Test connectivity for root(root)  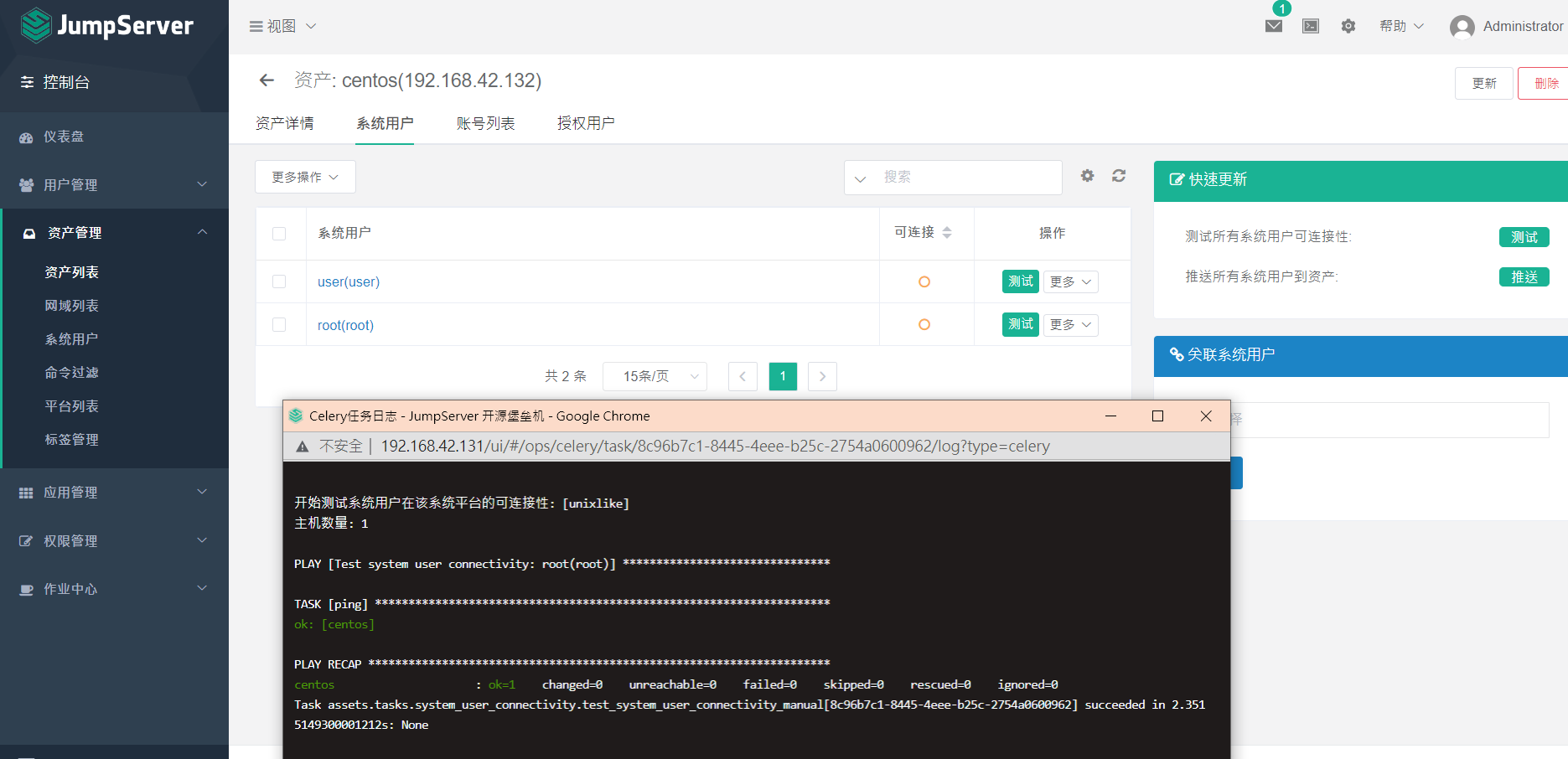point(1021,324)
